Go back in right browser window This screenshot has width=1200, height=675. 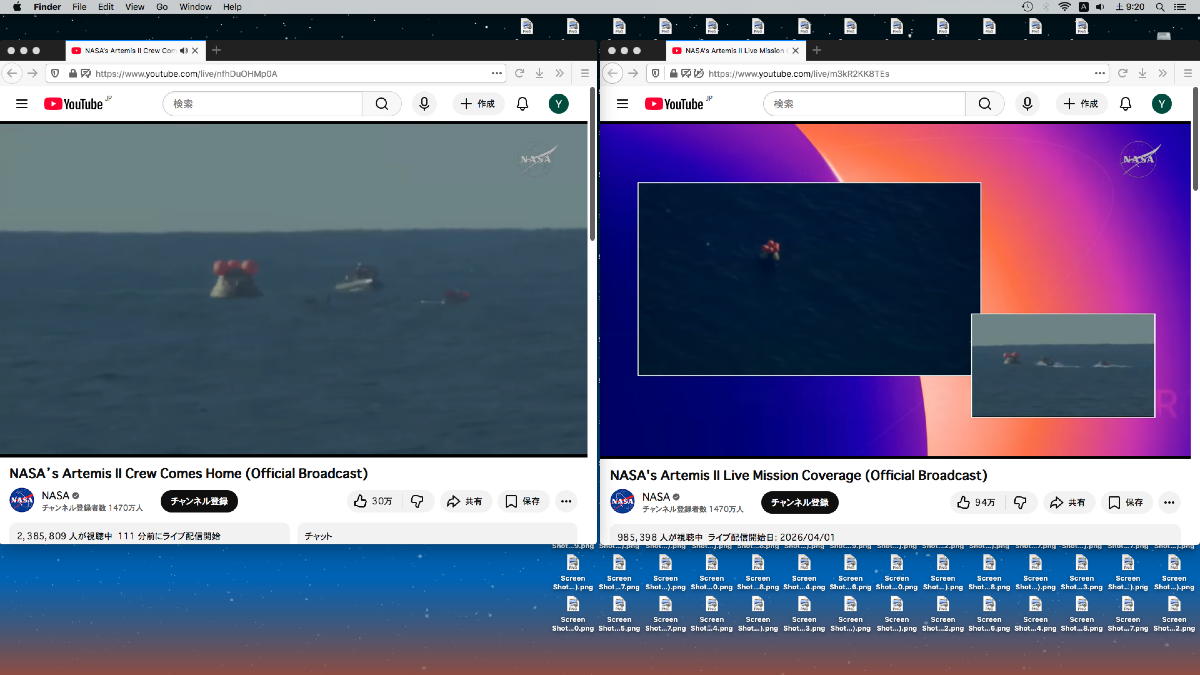click(x=613, y=73)
